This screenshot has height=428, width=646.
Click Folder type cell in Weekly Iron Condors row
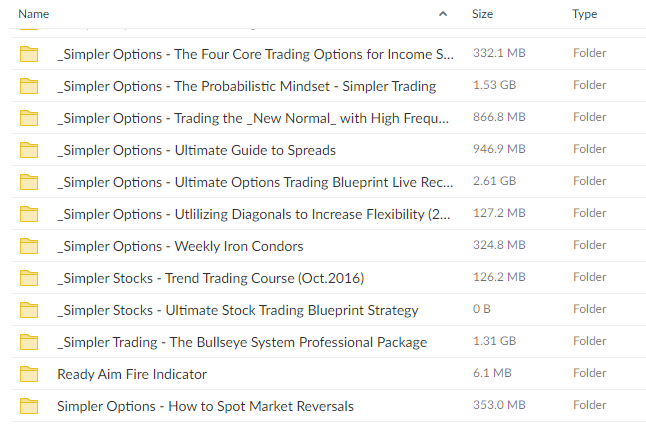tap(590, 245)
